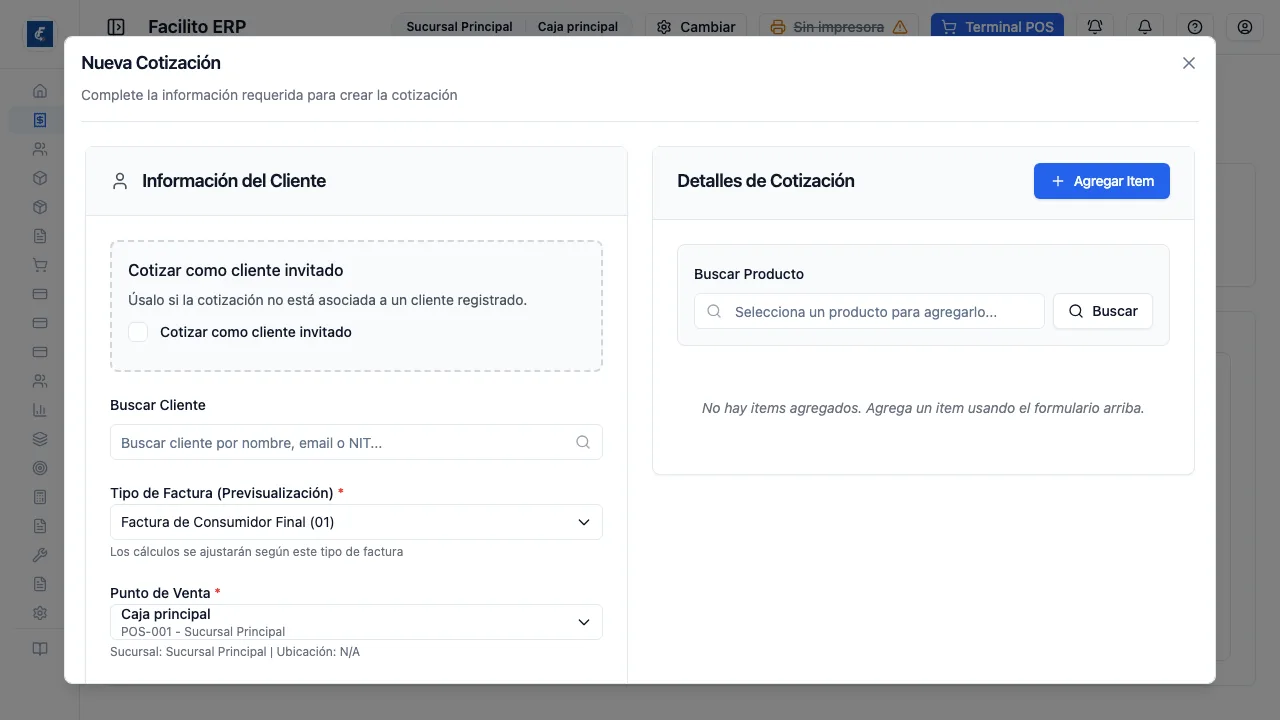
Task: Open the book documentation sidebar icon
Action: point(40,649)
